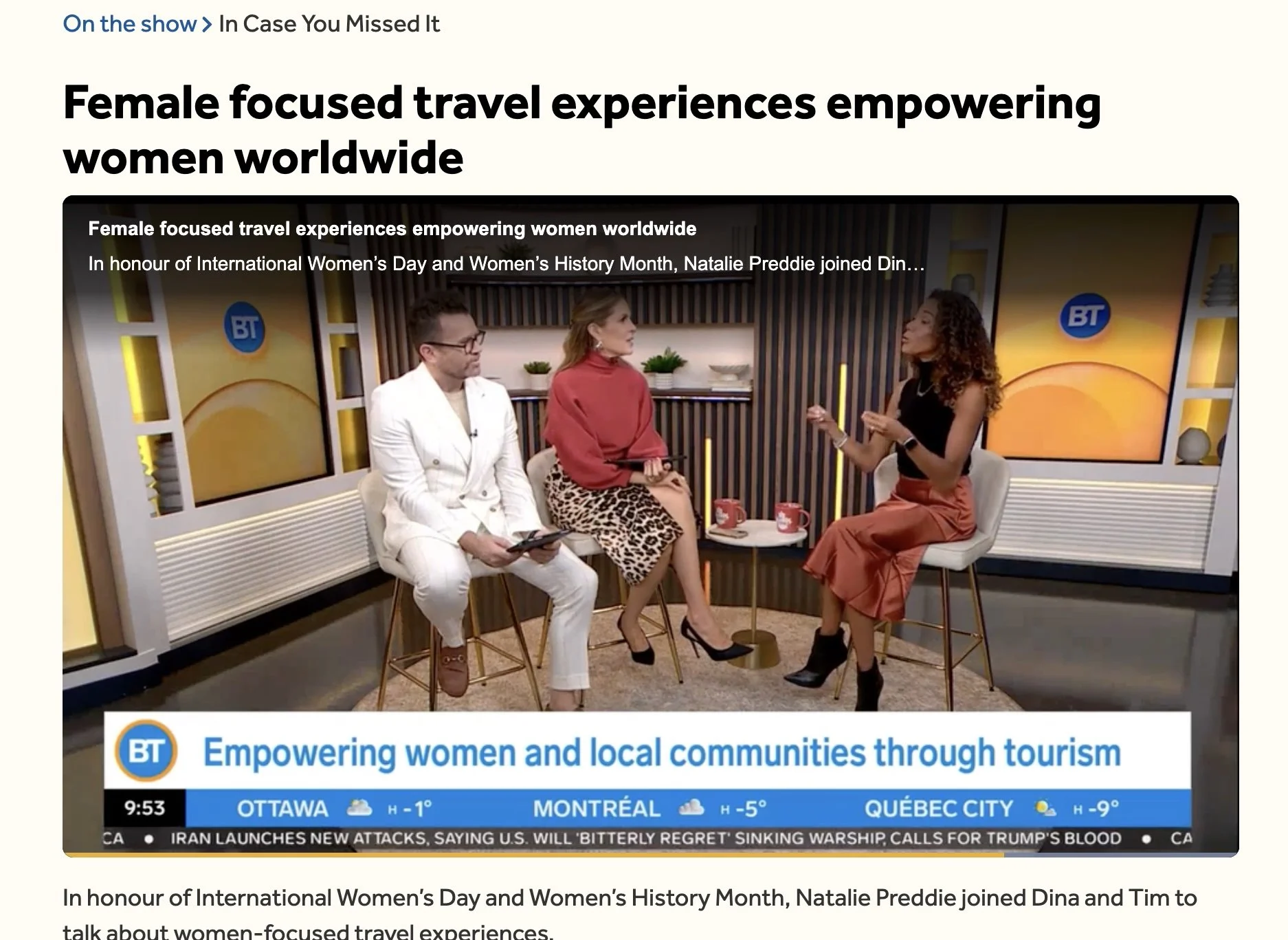The image size is (1288, 940).
Task: Play the embedded BT video segment
Action: pos(650,525)
